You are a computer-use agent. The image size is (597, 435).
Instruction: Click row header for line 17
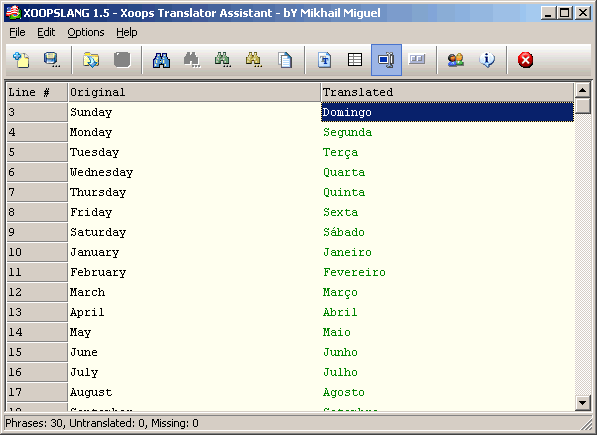click(x=37, y=392)
